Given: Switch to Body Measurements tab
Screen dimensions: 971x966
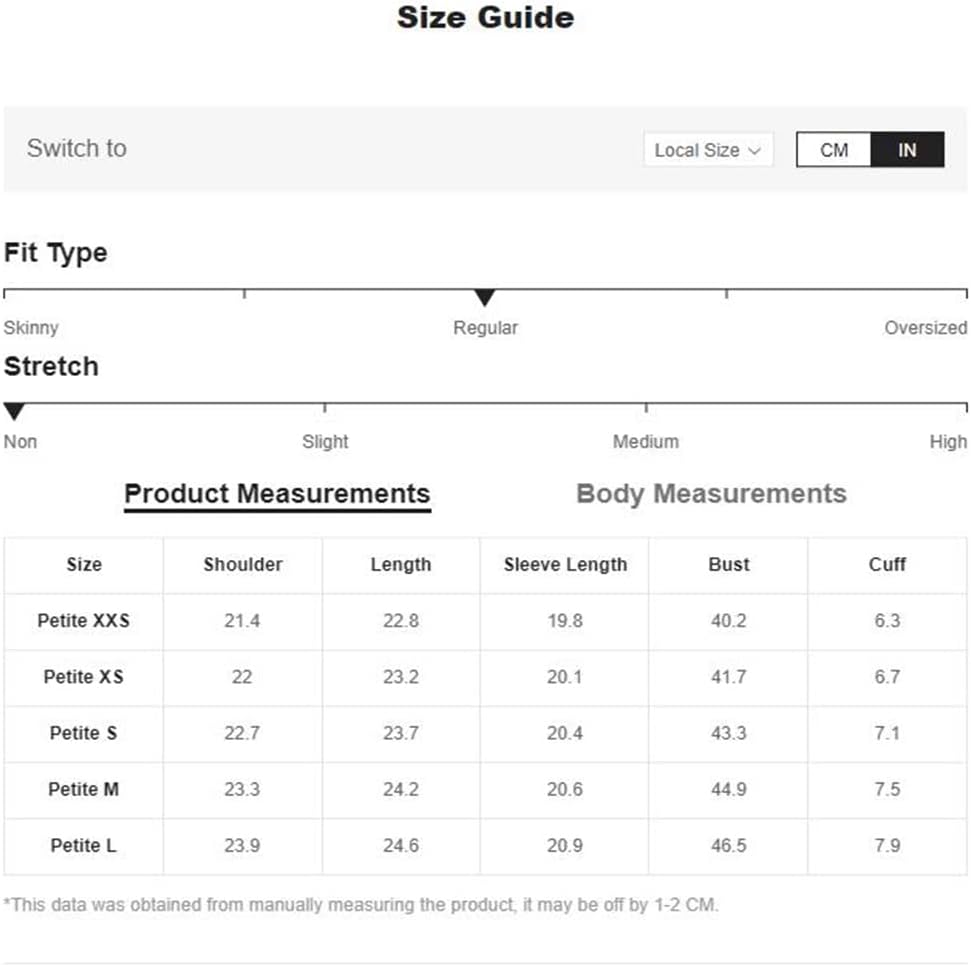Looking at the screenshot, I should [x=711, y=494].
